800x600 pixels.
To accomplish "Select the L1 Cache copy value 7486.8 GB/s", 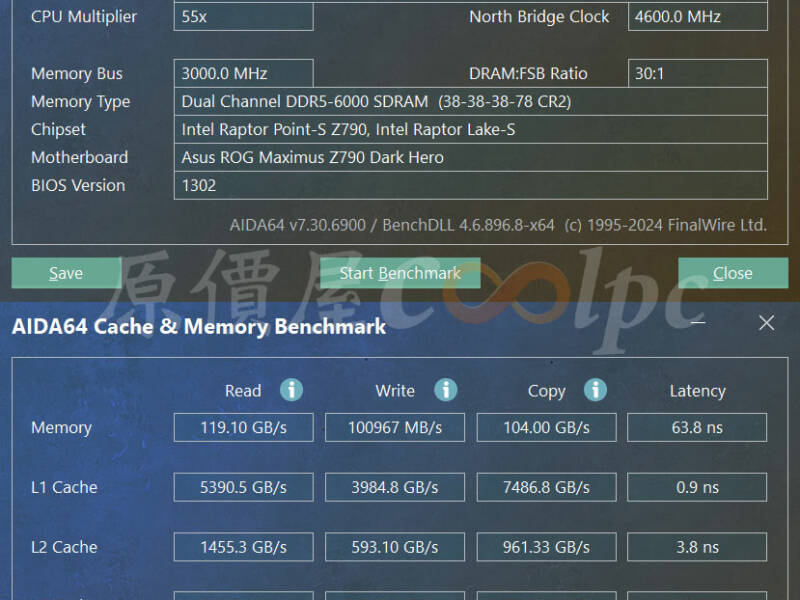I will pyautogui.click(x=546, y=487).
